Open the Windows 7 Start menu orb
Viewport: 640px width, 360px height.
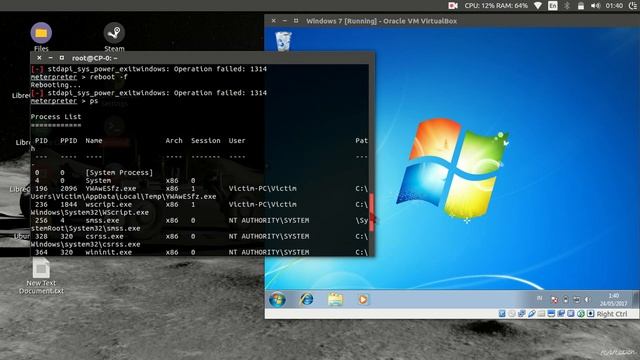click(278, 300)
